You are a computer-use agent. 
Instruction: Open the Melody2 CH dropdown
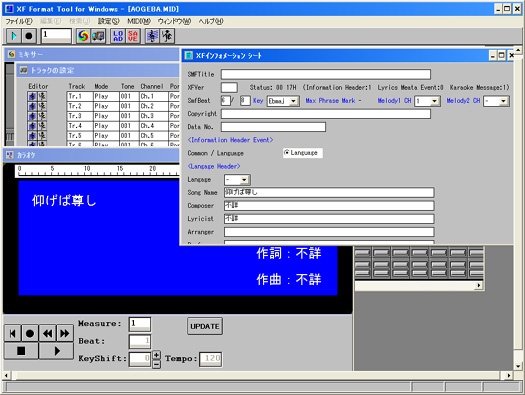click(x=503, y=101)
